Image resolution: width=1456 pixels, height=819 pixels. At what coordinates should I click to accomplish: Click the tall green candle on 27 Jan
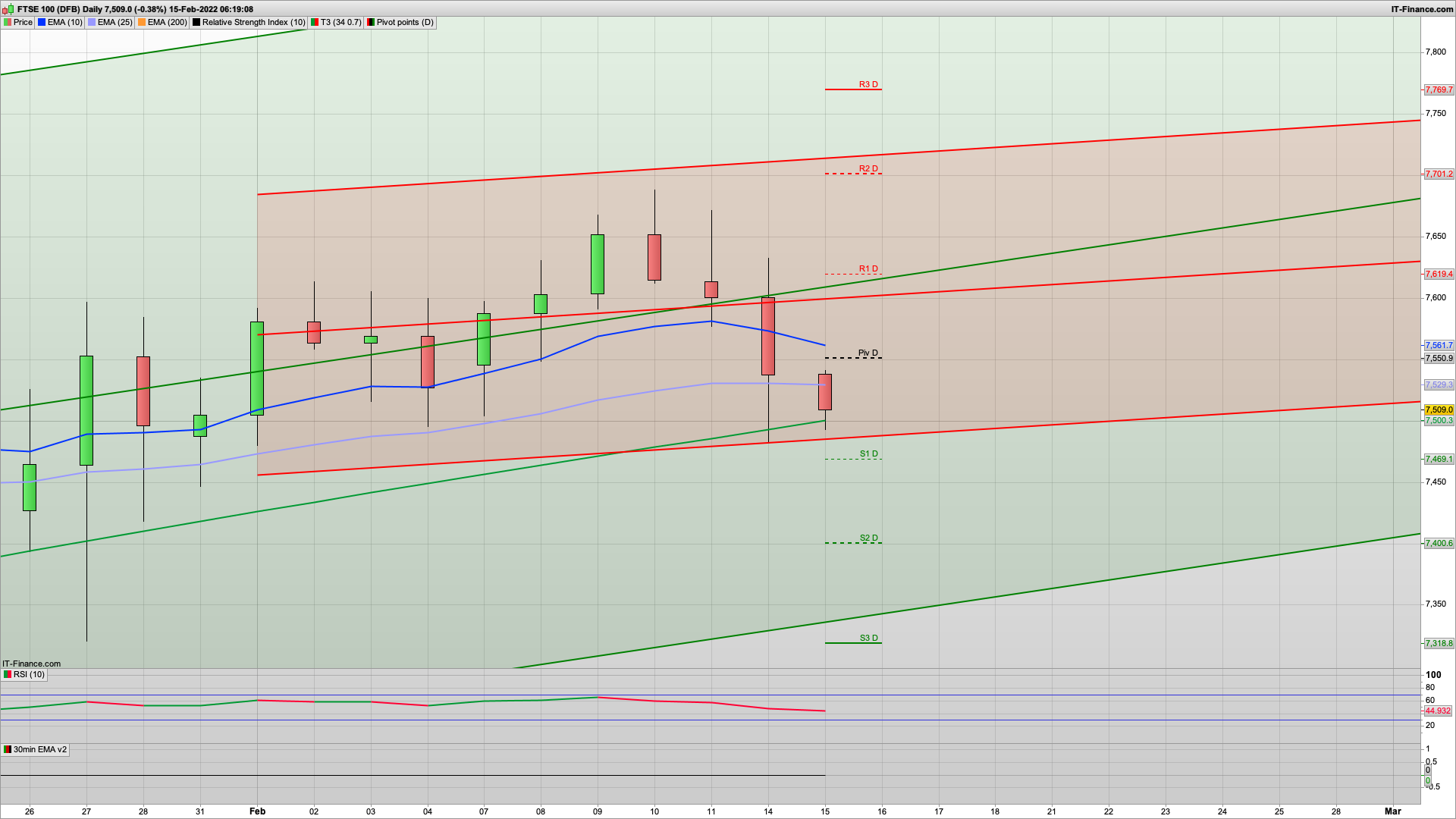(x=86, y=410)
